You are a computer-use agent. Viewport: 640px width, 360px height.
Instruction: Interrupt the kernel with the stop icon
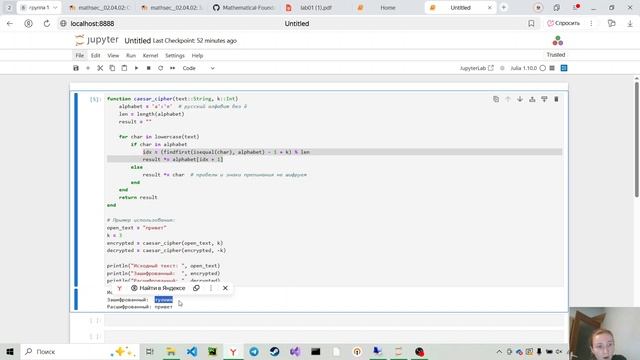[x=149, y=68]
